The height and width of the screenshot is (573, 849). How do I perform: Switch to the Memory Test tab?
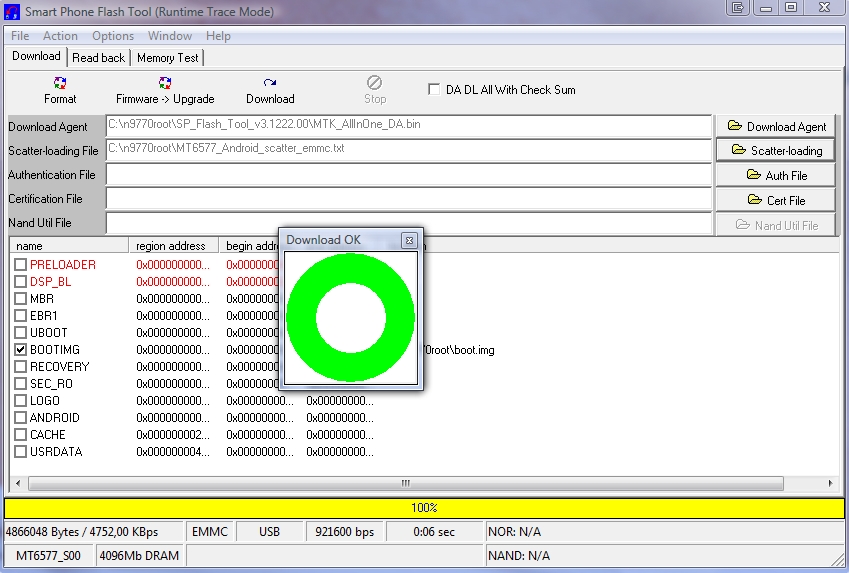click(x=167, y=57)
